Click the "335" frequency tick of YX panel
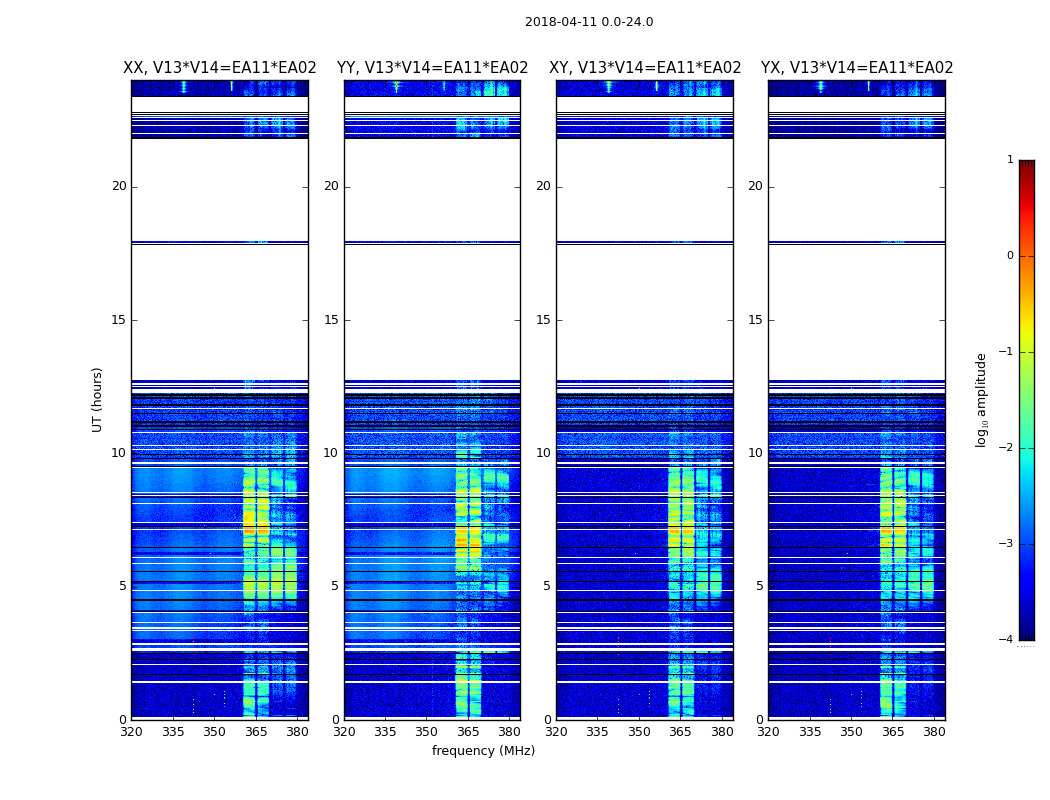The height and width of the screenshot is (800, 1050). 810,732
